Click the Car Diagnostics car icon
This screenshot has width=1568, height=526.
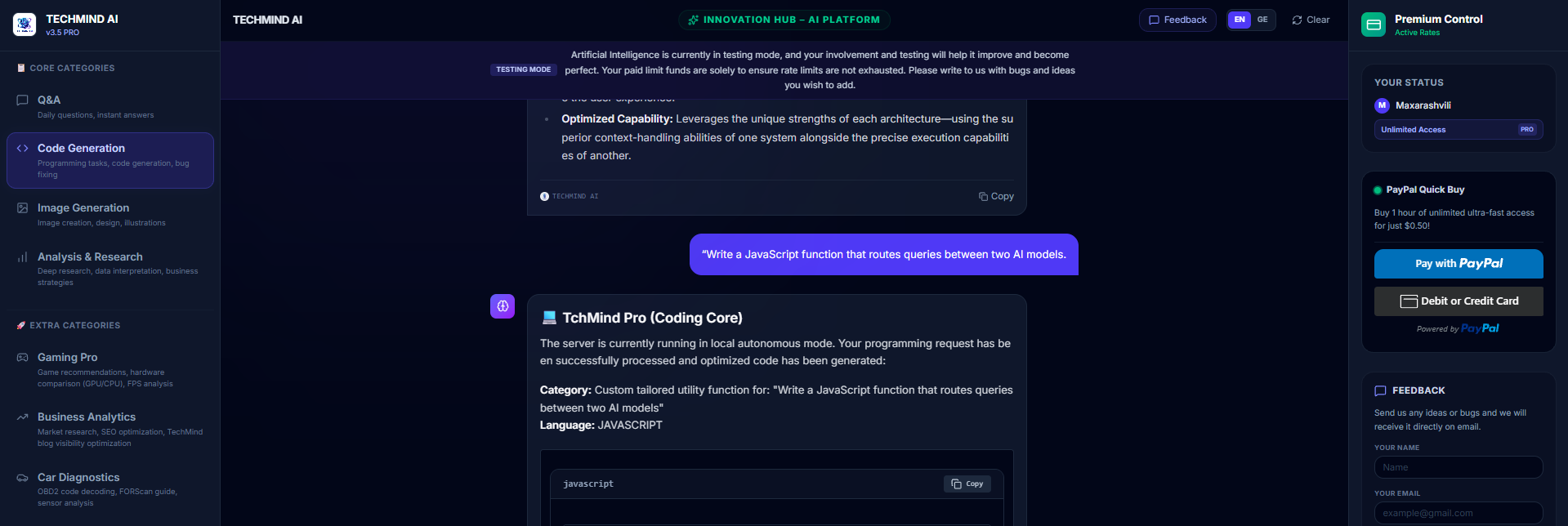22,478
